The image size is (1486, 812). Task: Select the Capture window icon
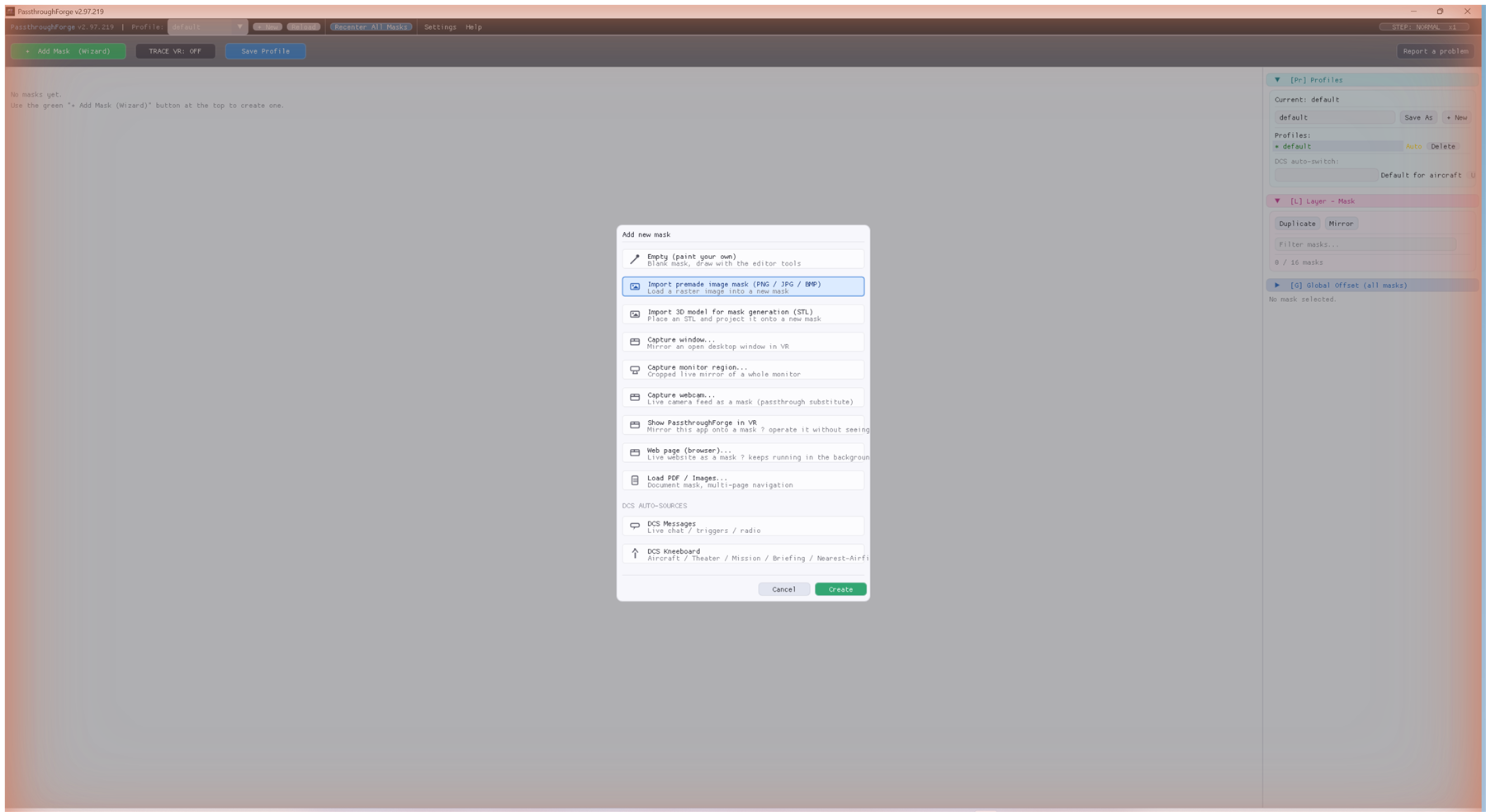coord(634,342)
